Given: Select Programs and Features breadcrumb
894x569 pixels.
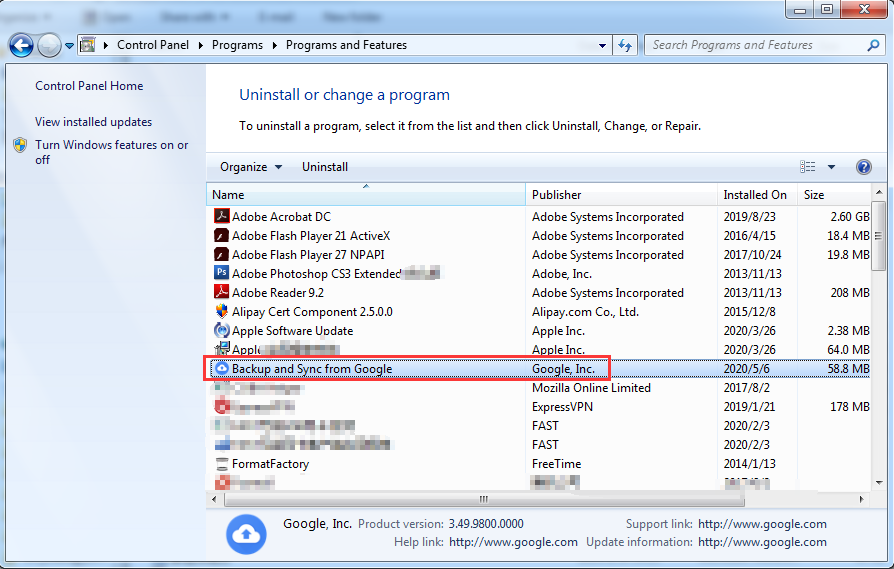Looking at the screenshot, I should 346,45.
